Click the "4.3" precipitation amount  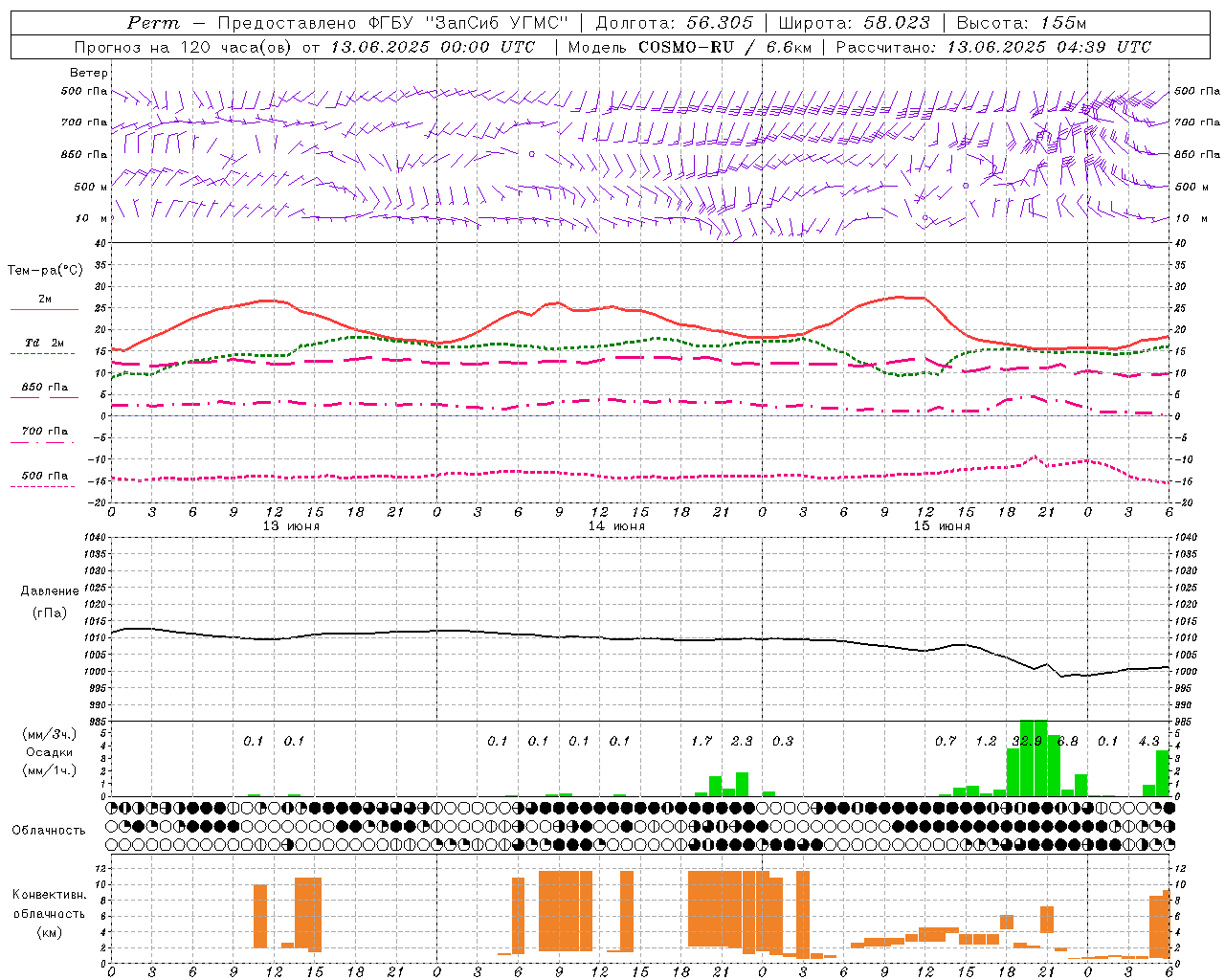pyautogui.click(x=1149, y=742)
